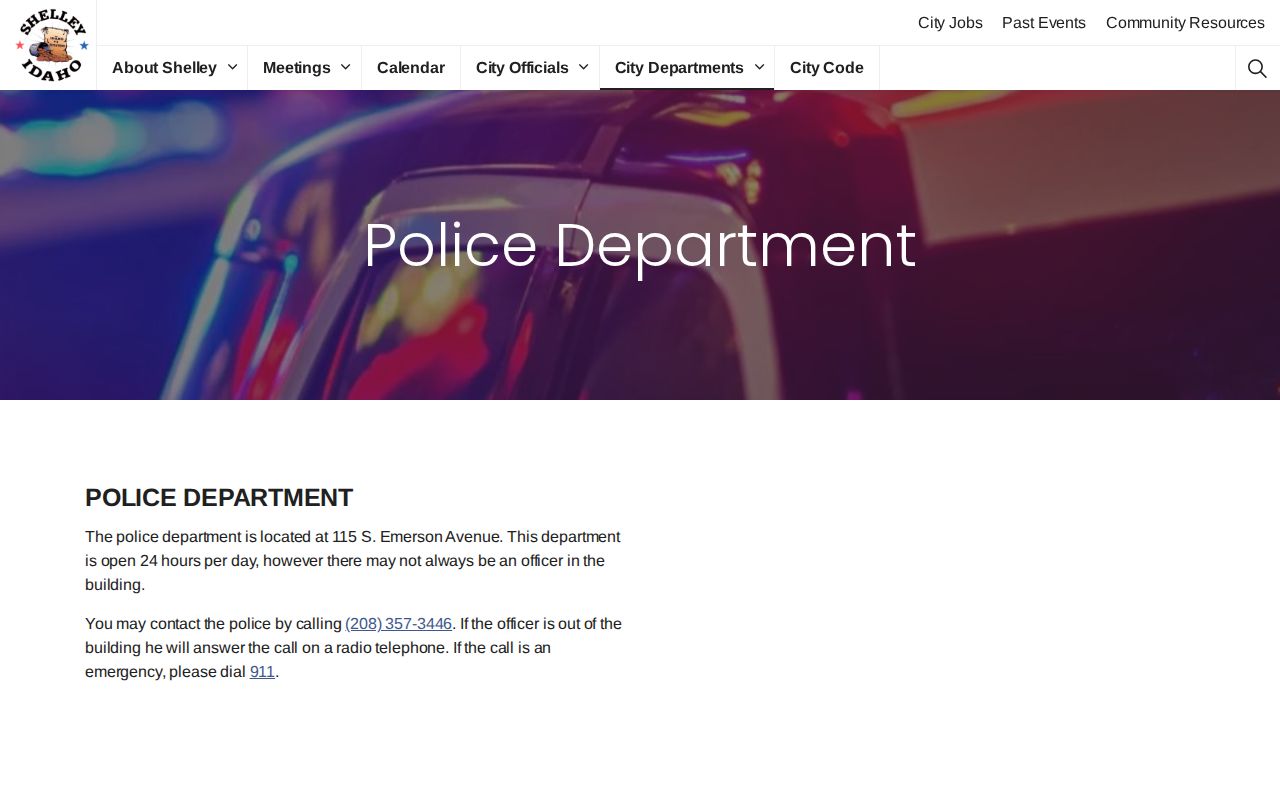Select the City Departments menu item
The width and height of the screenshot is (1280, 800).
pyautogui.click(x=679, y=68)
